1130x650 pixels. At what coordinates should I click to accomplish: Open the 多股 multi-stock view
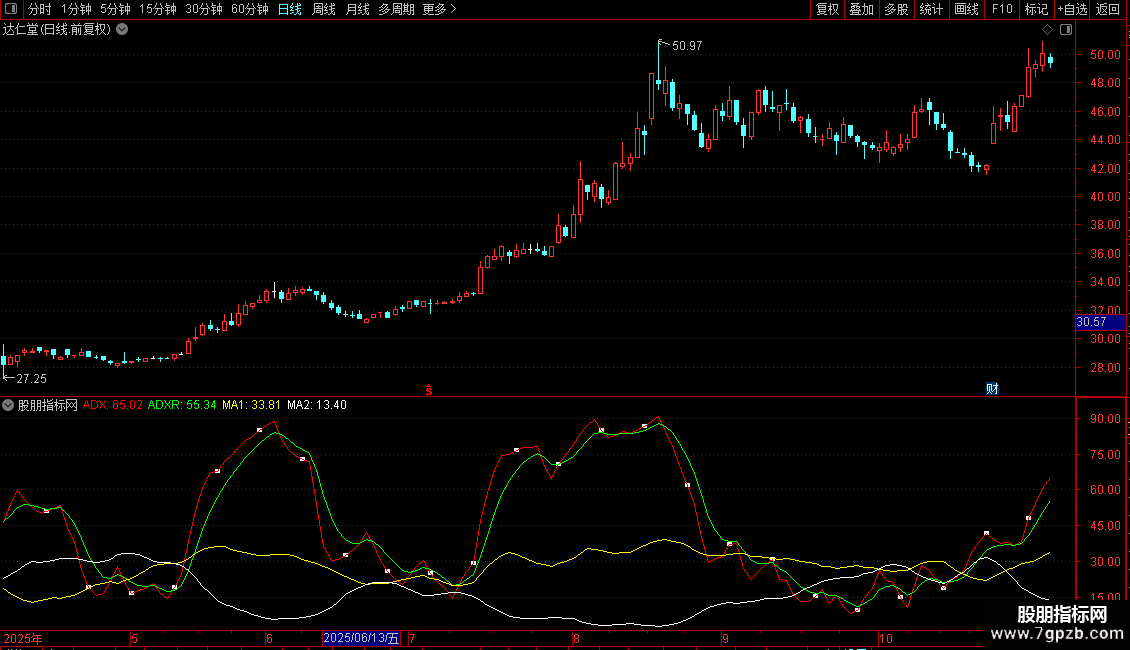pyautogui.click(x=896, y=9)
